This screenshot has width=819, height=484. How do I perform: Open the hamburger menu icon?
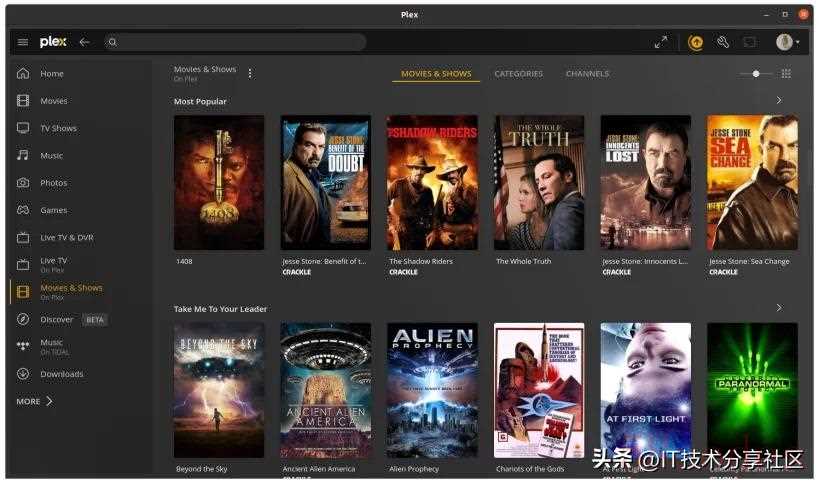pos(22,42)
